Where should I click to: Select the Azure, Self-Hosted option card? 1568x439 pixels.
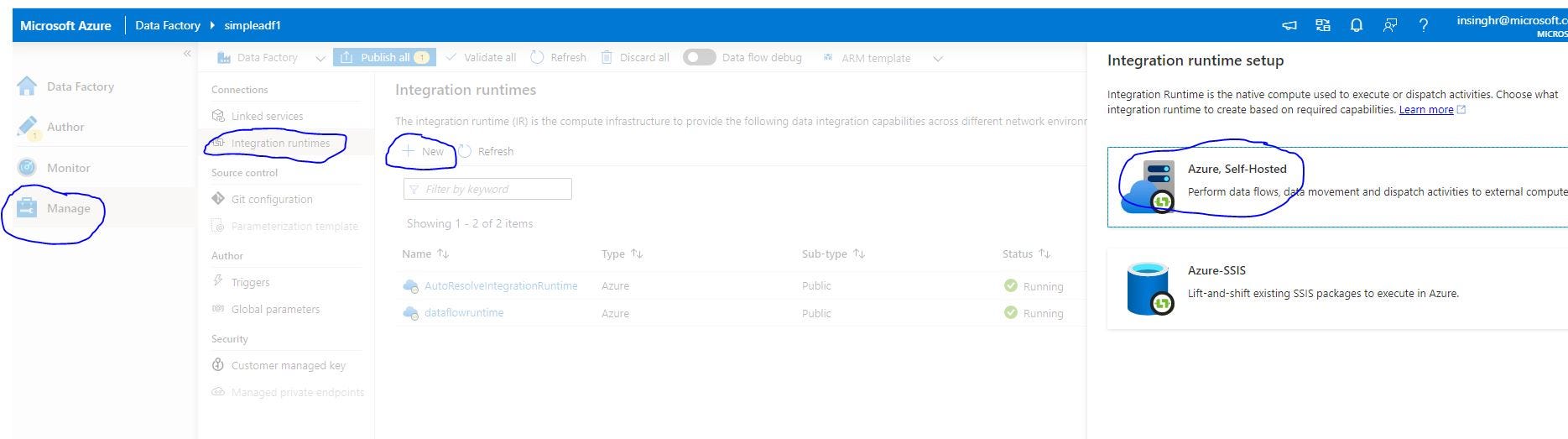click(x=1337, y=187)
